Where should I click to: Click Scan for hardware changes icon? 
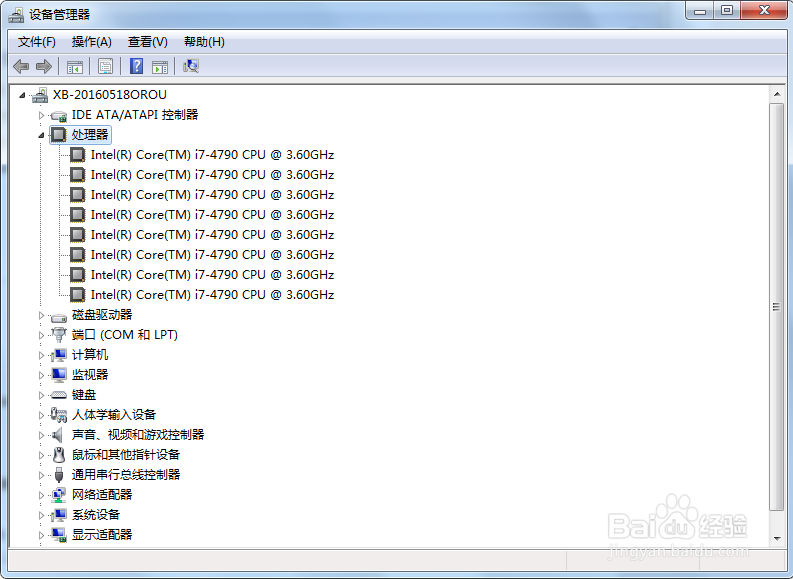point(191,66)
